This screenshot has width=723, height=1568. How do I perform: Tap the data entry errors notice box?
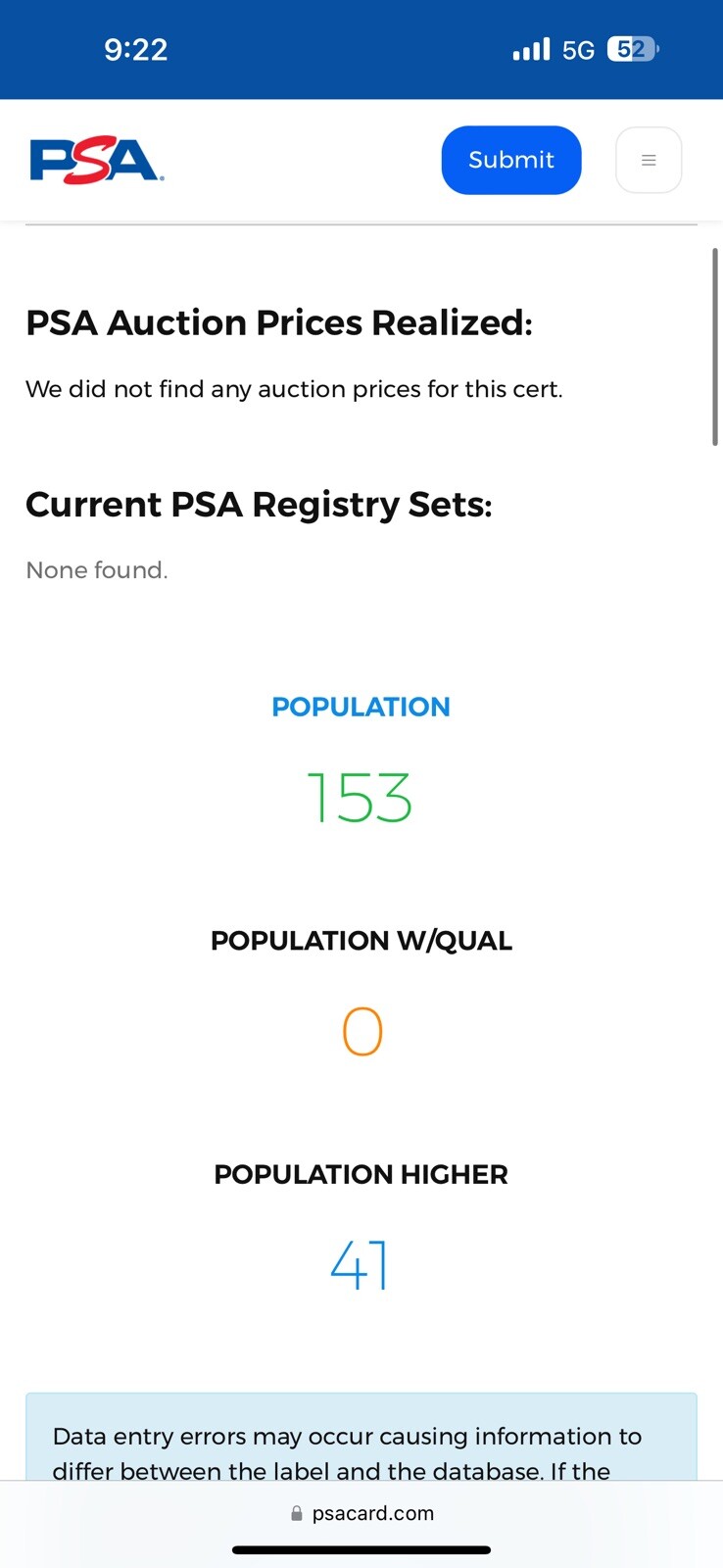click(x=361, y=1437)
